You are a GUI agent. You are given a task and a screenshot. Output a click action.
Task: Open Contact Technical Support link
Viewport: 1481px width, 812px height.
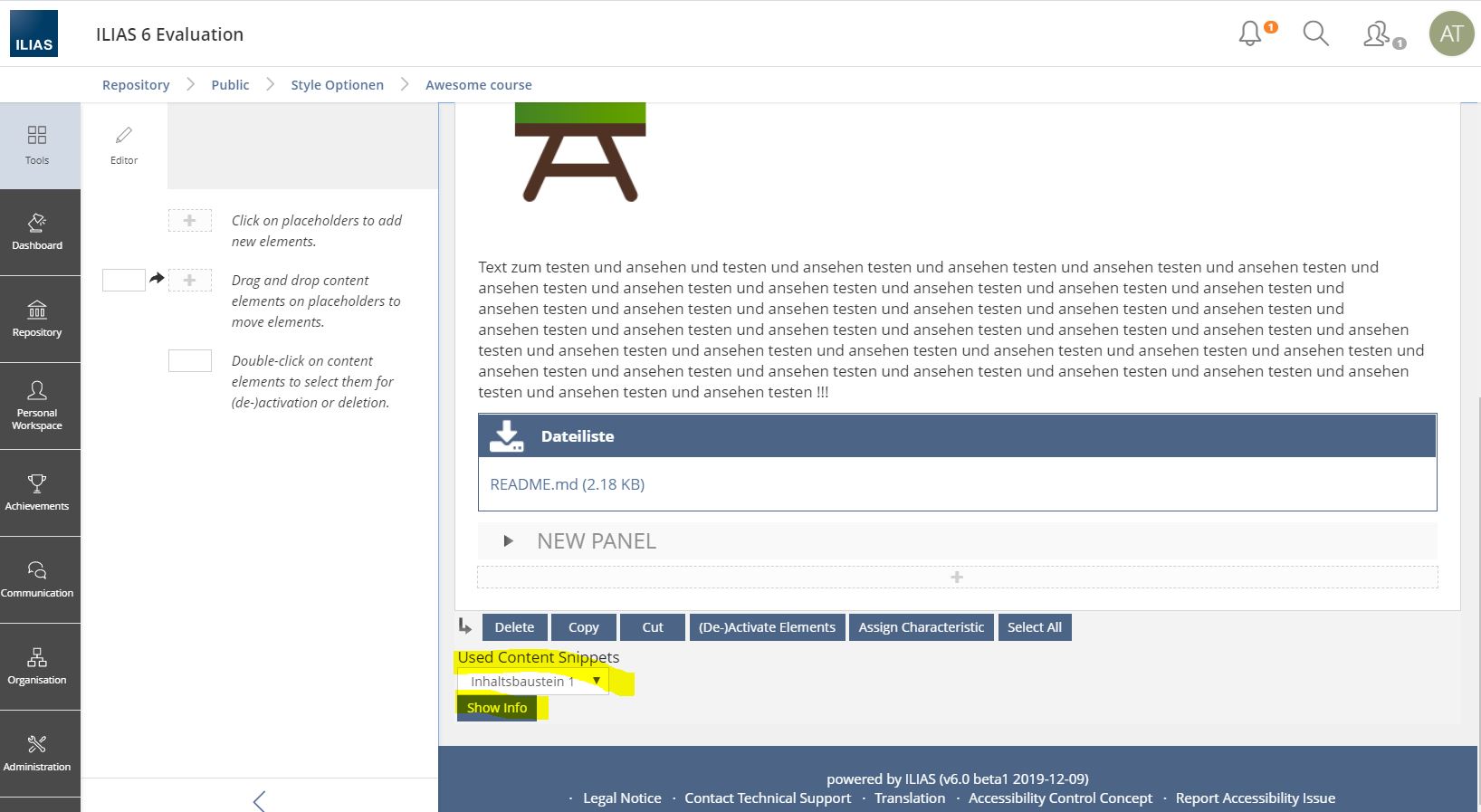[x=768, y=798]
